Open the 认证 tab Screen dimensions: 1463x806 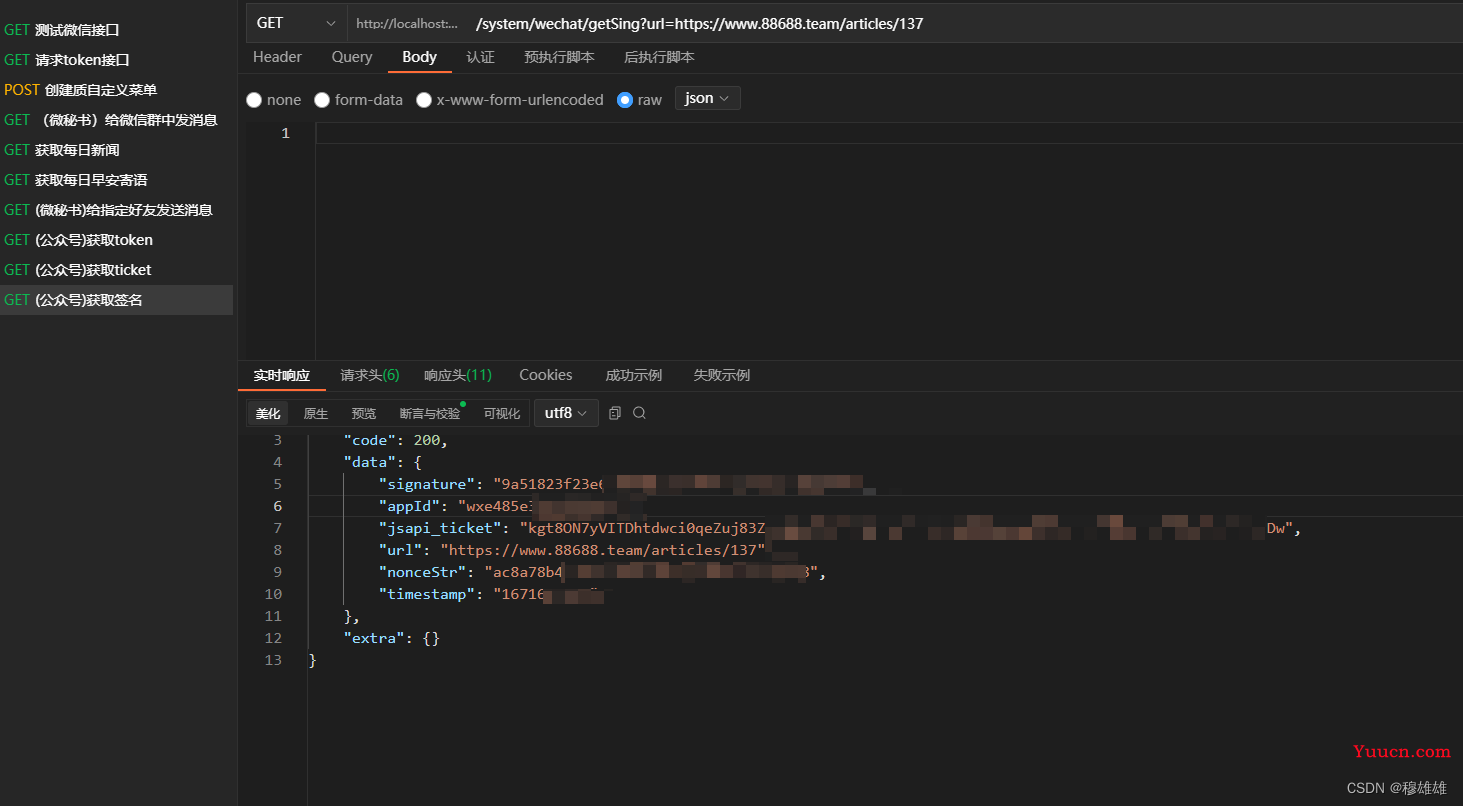[x=480, y=57]
